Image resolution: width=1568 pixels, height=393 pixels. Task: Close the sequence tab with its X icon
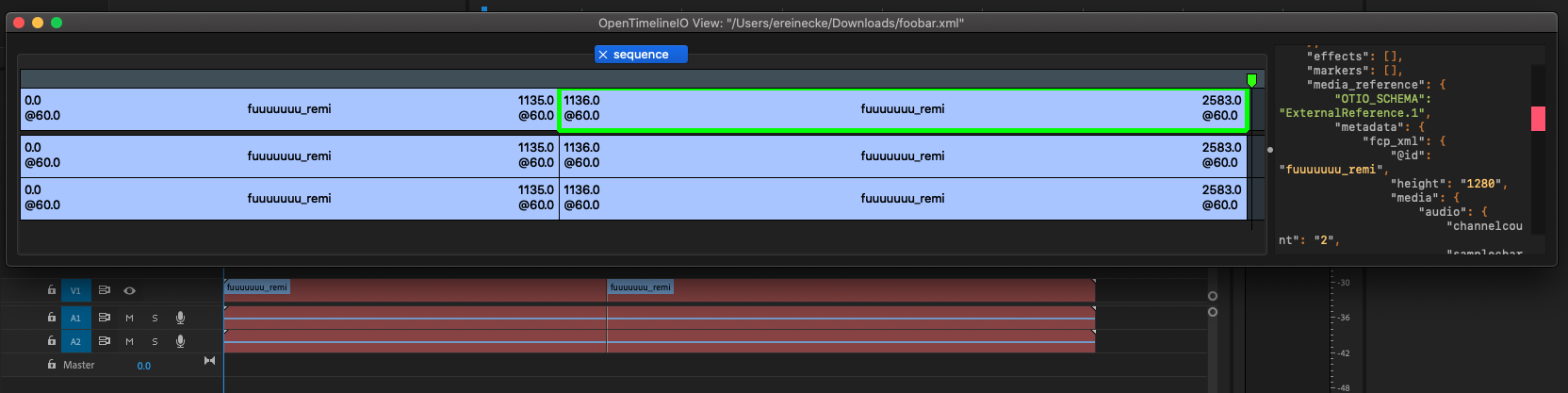(603, 55)
